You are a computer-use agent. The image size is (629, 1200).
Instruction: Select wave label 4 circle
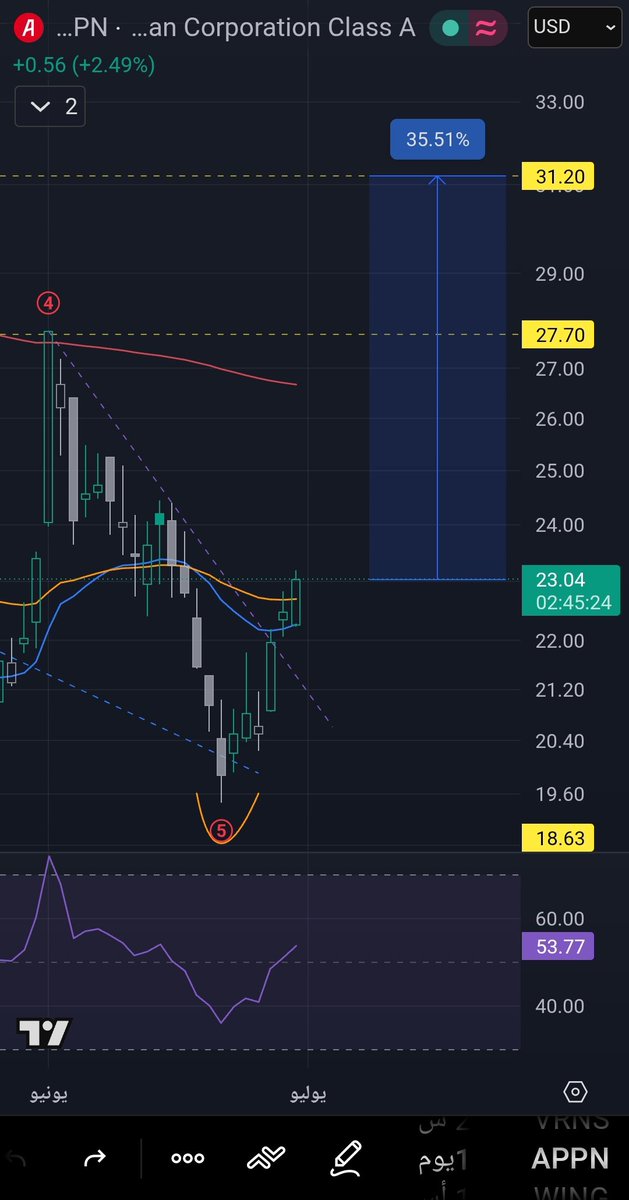49,303
